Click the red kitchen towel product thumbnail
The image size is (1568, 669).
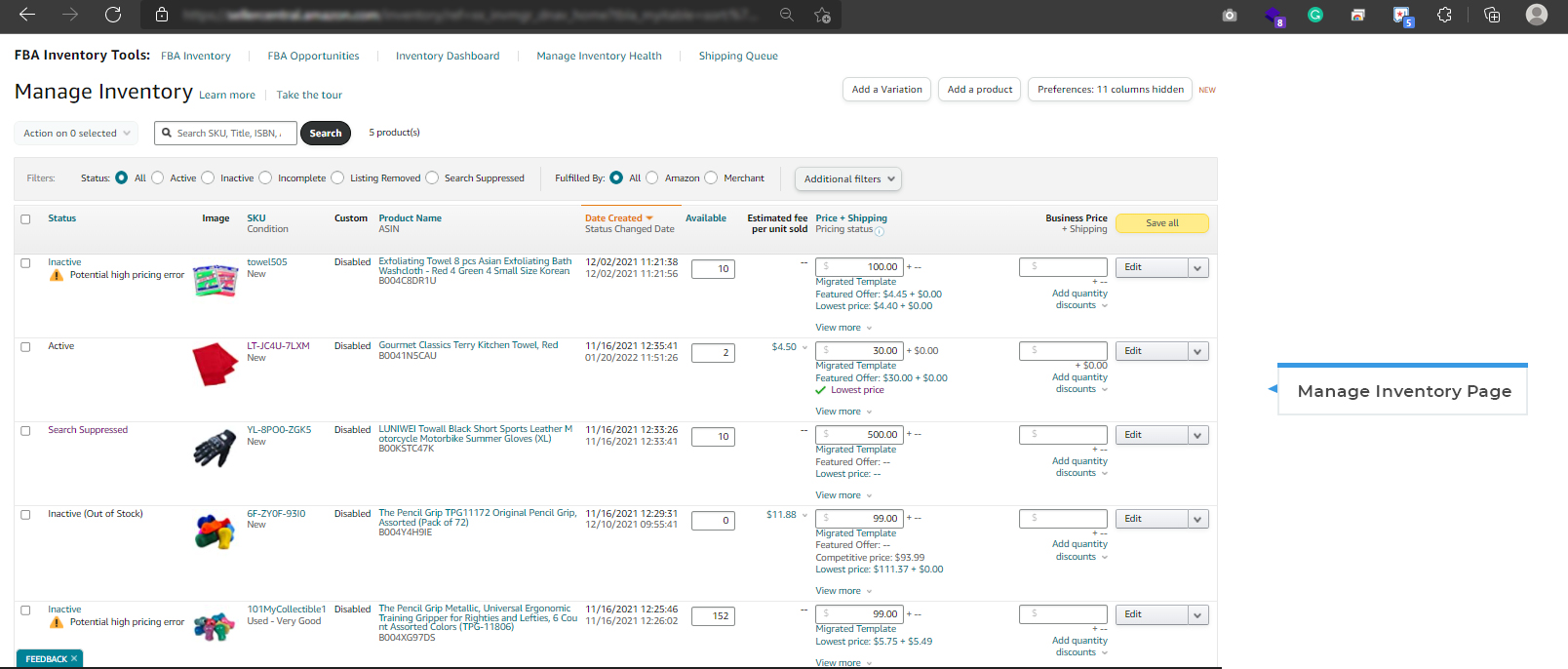click(x=215, y=364)
